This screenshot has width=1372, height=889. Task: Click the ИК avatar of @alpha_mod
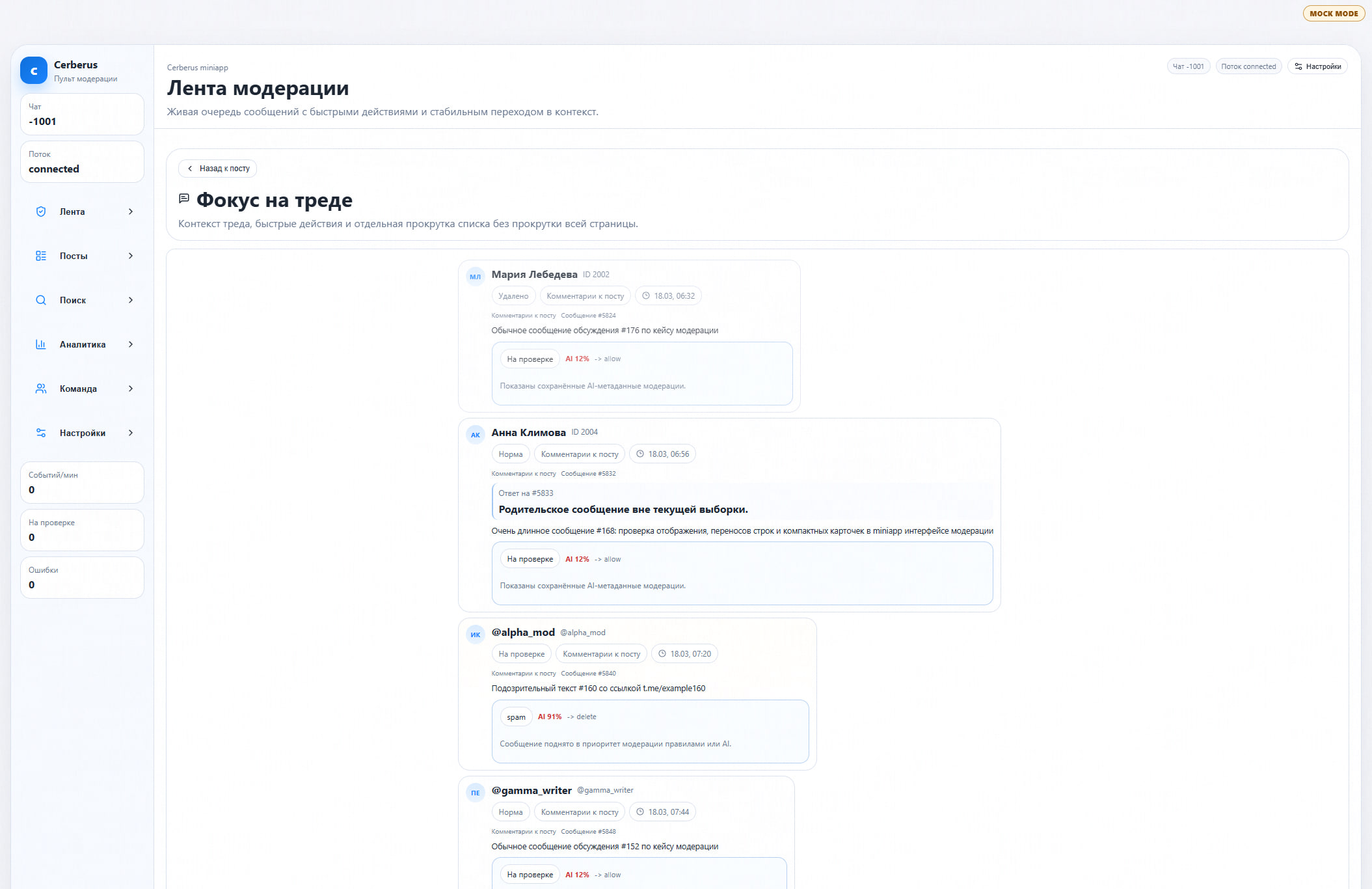[476, 635]
